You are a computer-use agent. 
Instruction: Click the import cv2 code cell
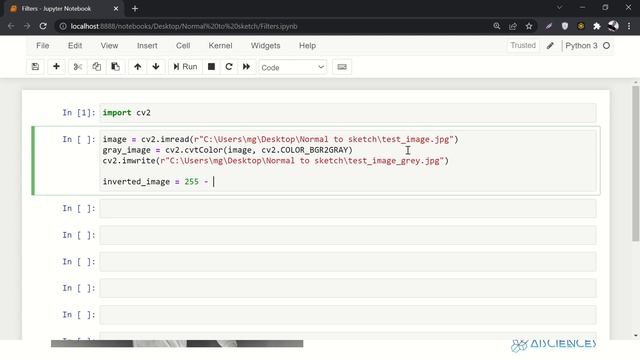tap(348, 113)
